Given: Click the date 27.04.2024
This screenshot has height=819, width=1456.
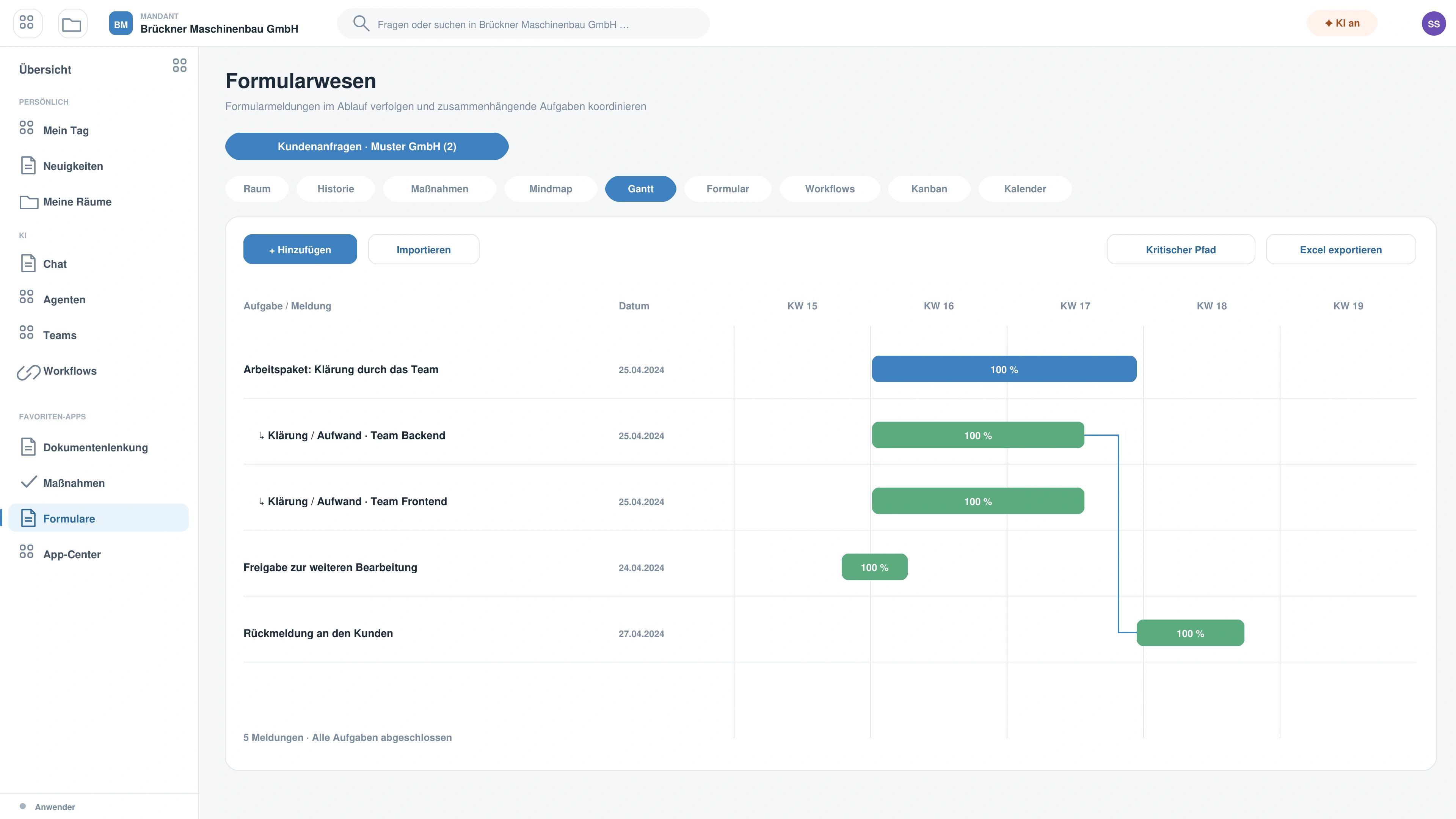Looking at the screenshot, I should [641, 634].
